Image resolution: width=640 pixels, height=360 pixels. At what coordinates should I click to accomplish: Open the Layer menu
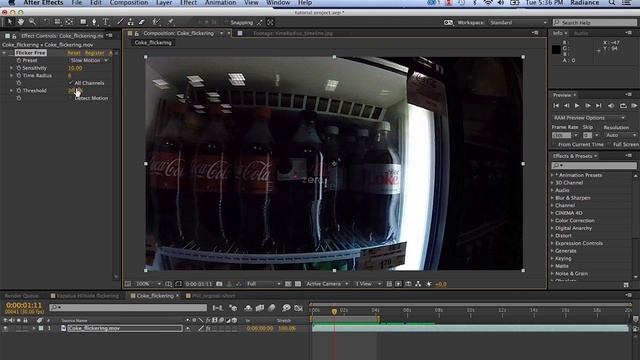(164, 3)
